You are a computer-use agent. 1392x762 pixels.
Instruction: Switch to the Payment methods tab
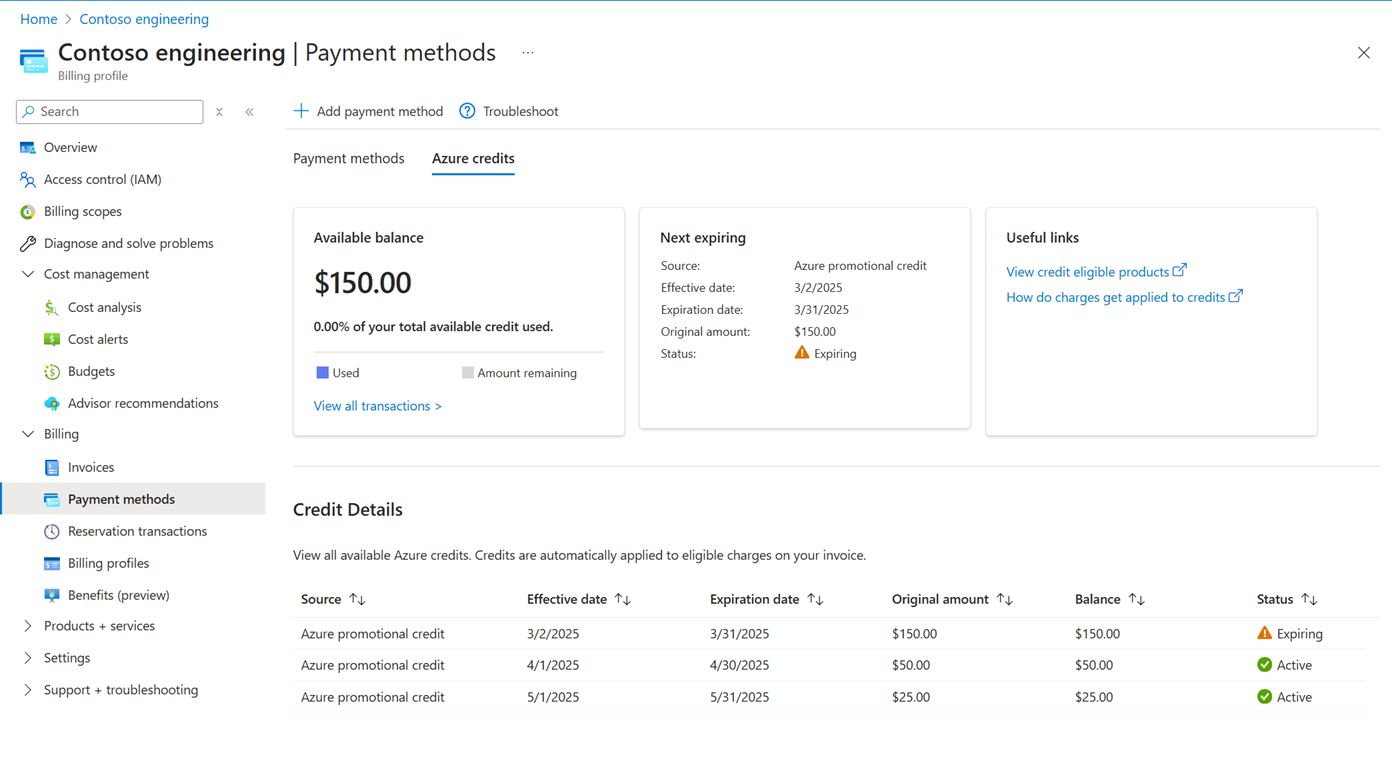tap(348, 158)
